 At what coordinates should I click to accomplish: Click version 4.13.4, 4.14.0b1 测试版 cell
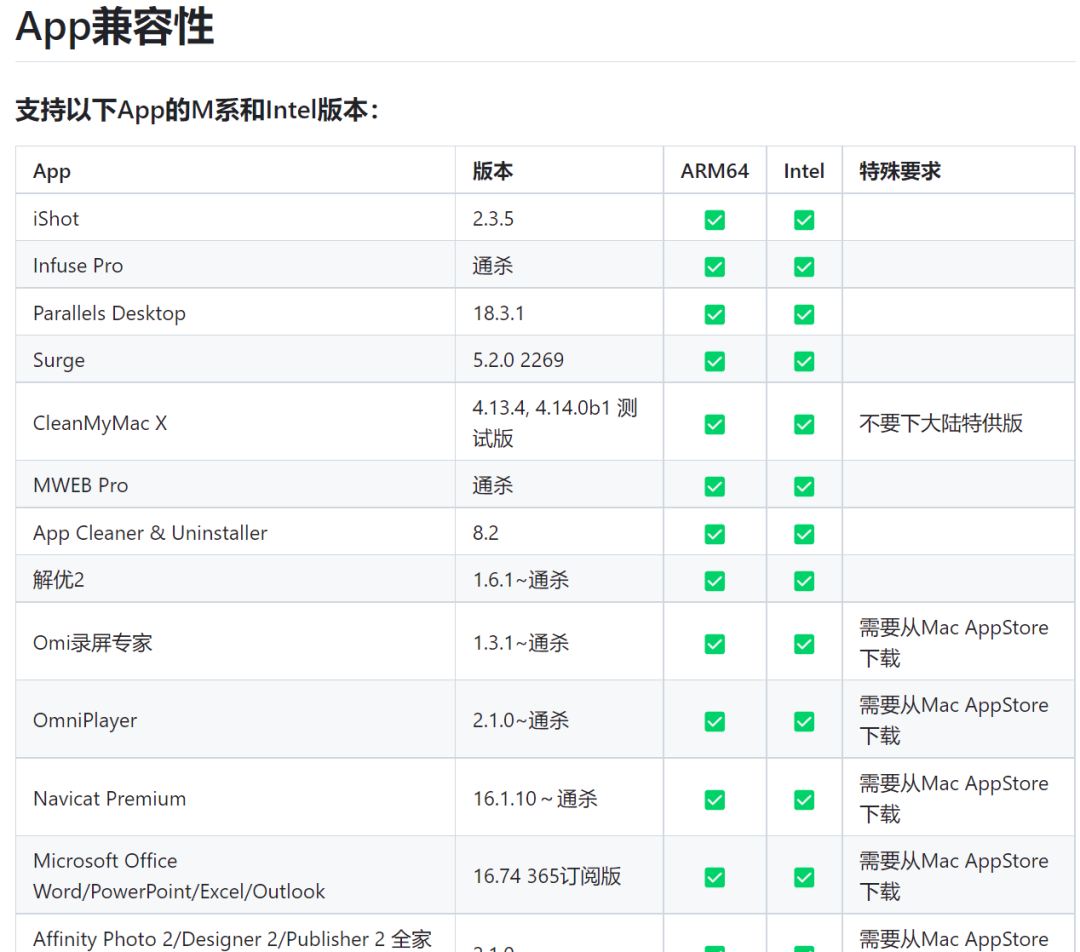coord(559,422)
